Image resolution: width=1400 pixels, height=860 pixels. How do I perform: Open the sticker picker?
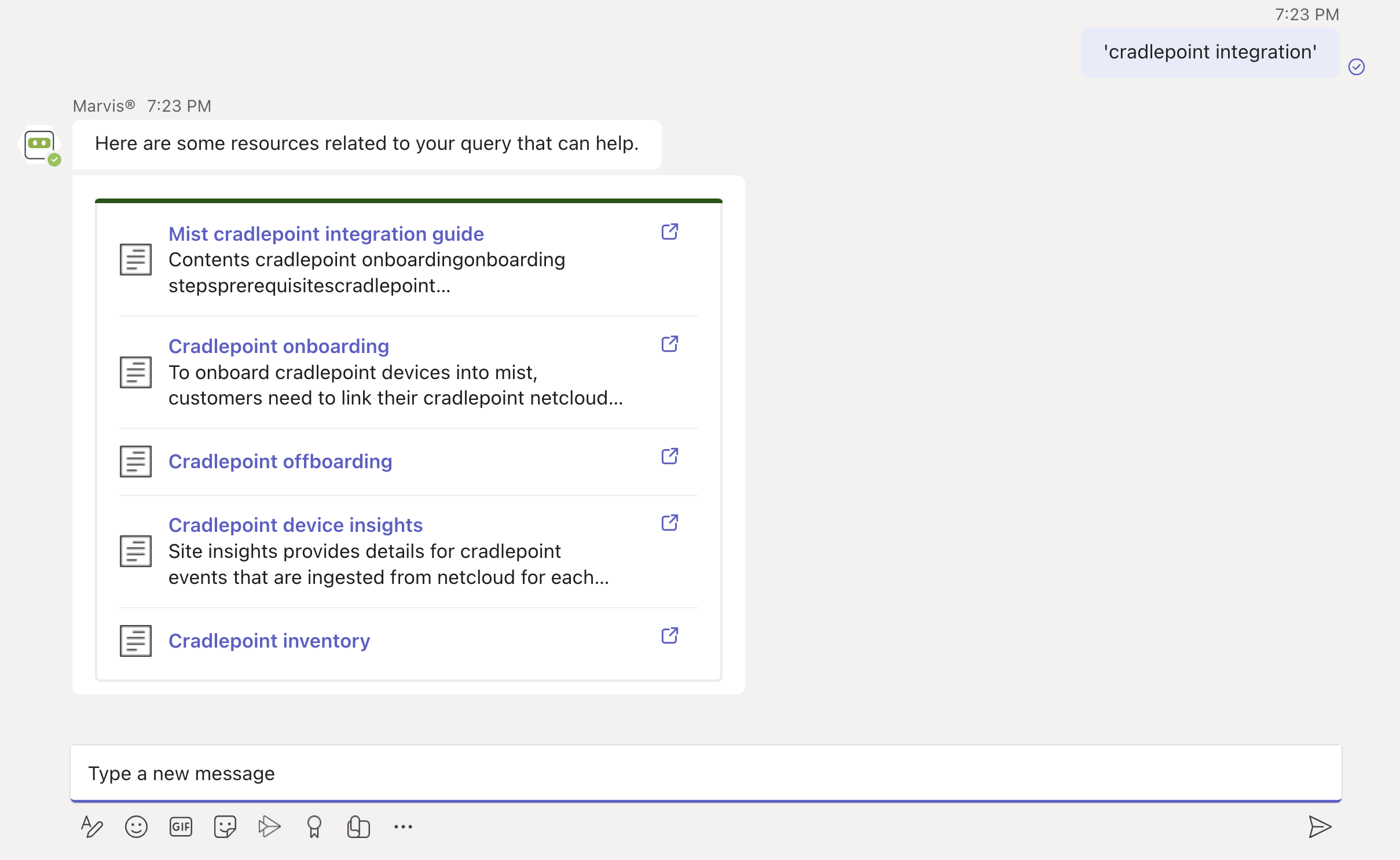click(225, 826)
